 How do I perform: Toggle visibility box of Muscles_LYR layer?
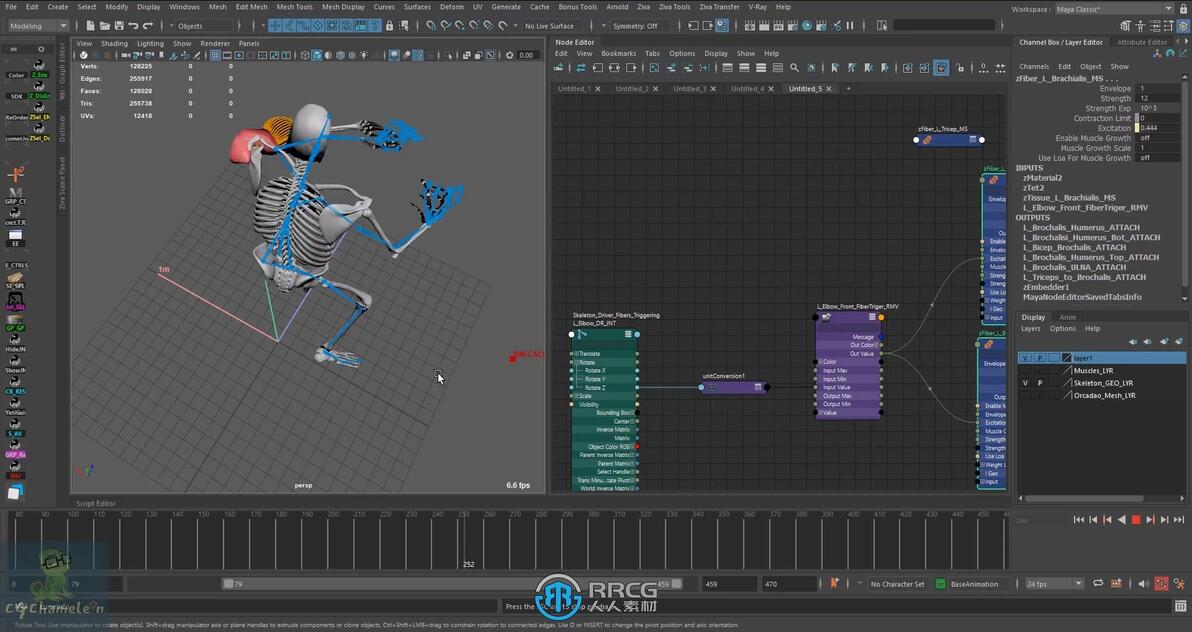1025,370
